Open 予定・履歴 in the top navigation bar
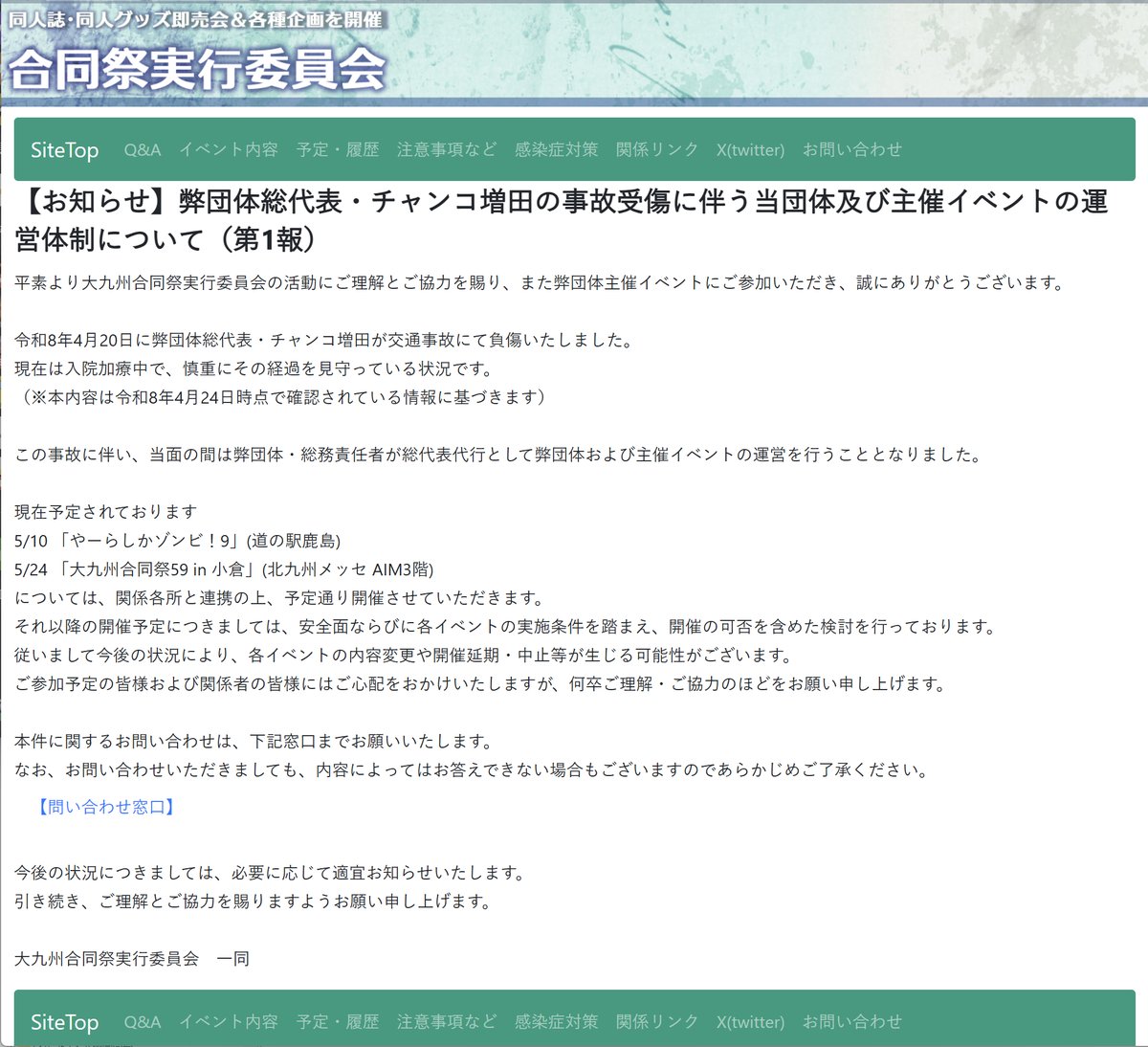1148x1047 pixels. (338, 149)
